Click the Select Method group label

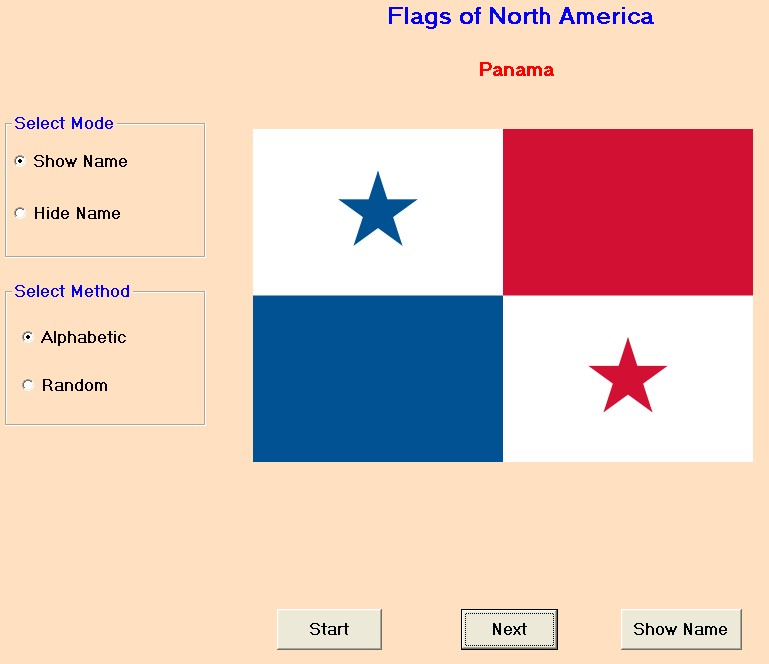coord(72,291)
